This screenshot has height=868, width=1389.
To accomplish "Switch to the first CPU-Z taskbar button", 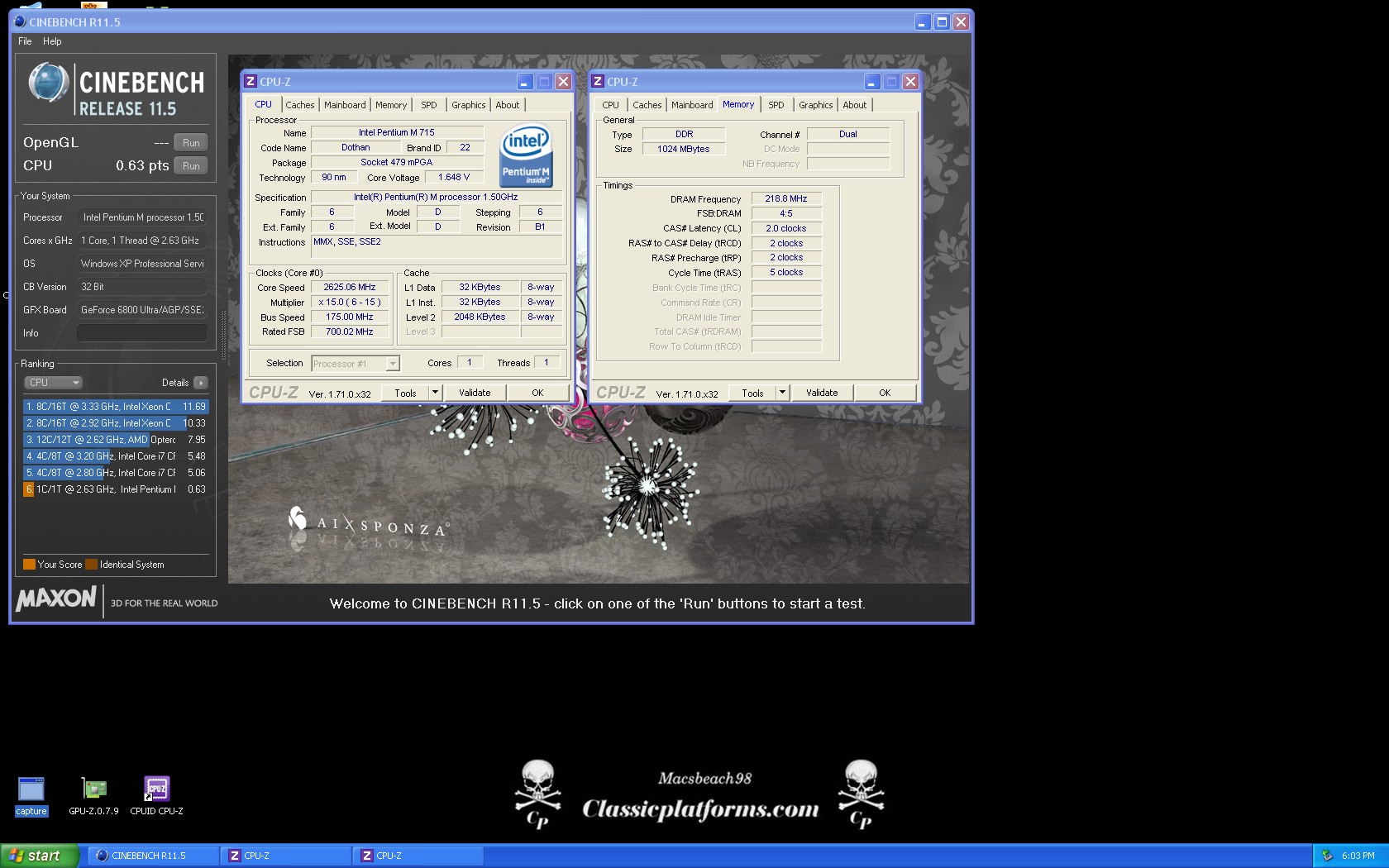I will pos(288,856).
